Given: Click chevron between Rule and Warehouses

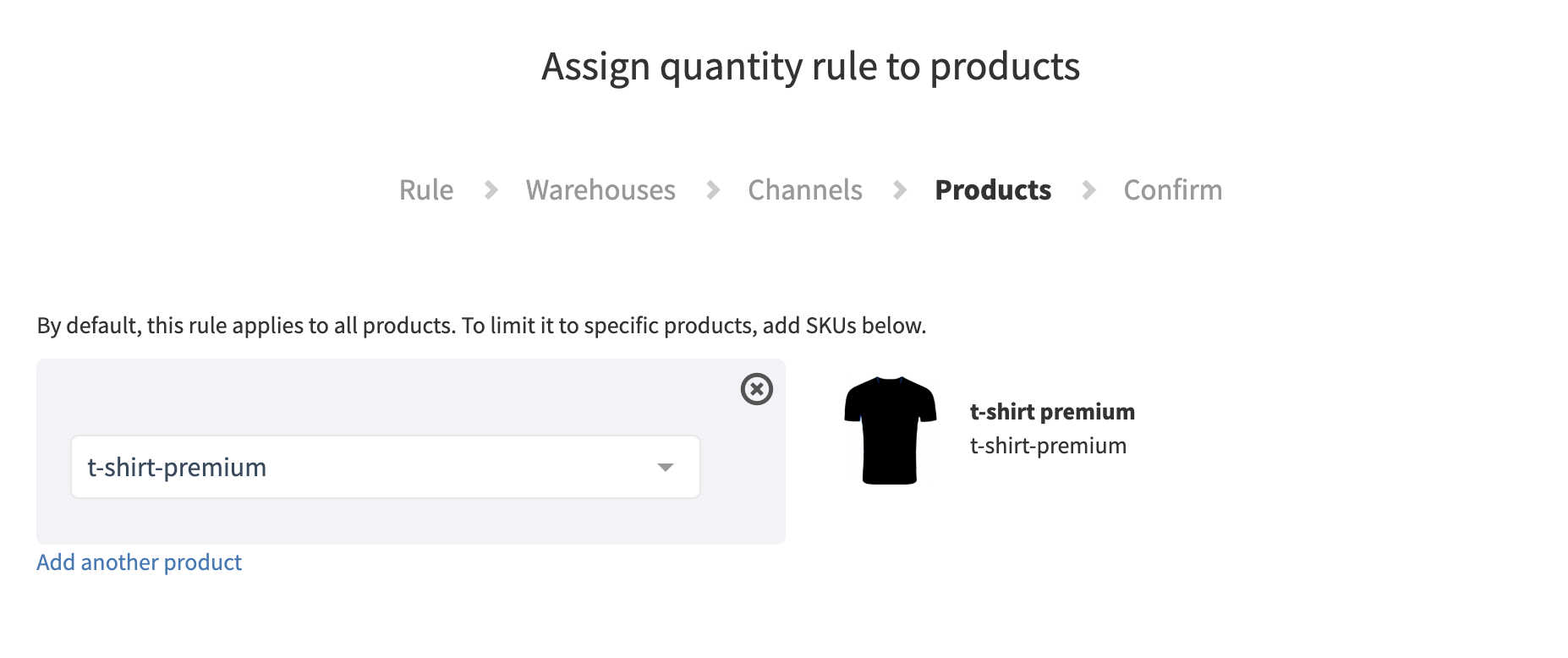Looking at the screenshot, I should coord(491,190).
